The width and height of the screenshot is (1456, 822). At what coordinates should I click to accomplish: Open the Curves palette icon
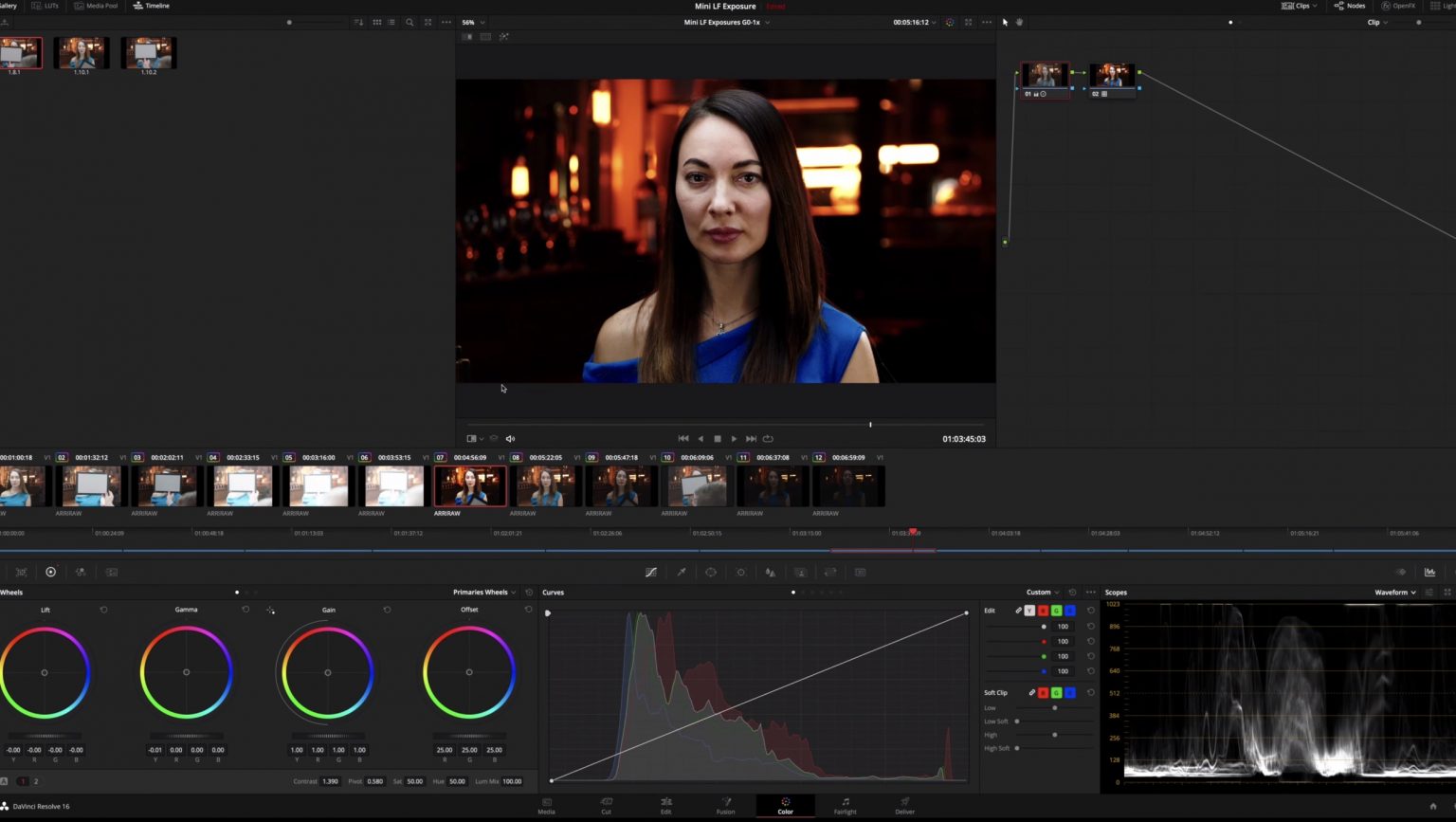click(651, 573)
